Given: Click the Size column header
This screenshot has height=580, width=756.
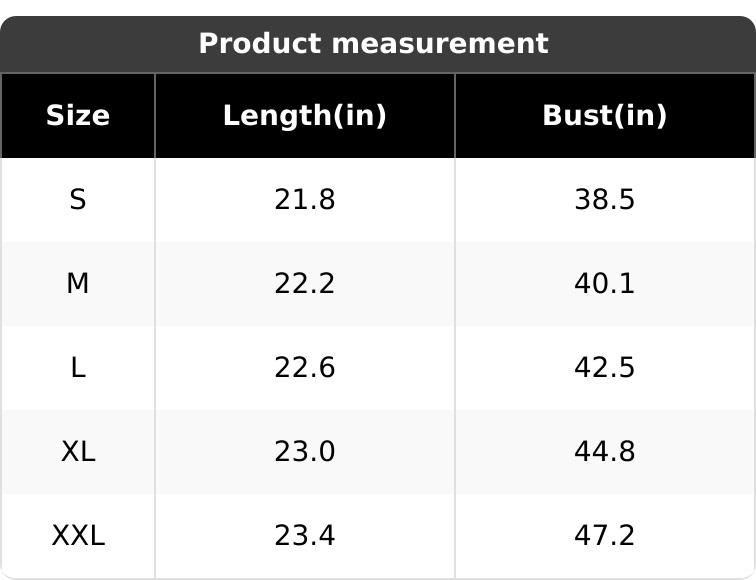Looking at the screenshot, I should (78, 116).
